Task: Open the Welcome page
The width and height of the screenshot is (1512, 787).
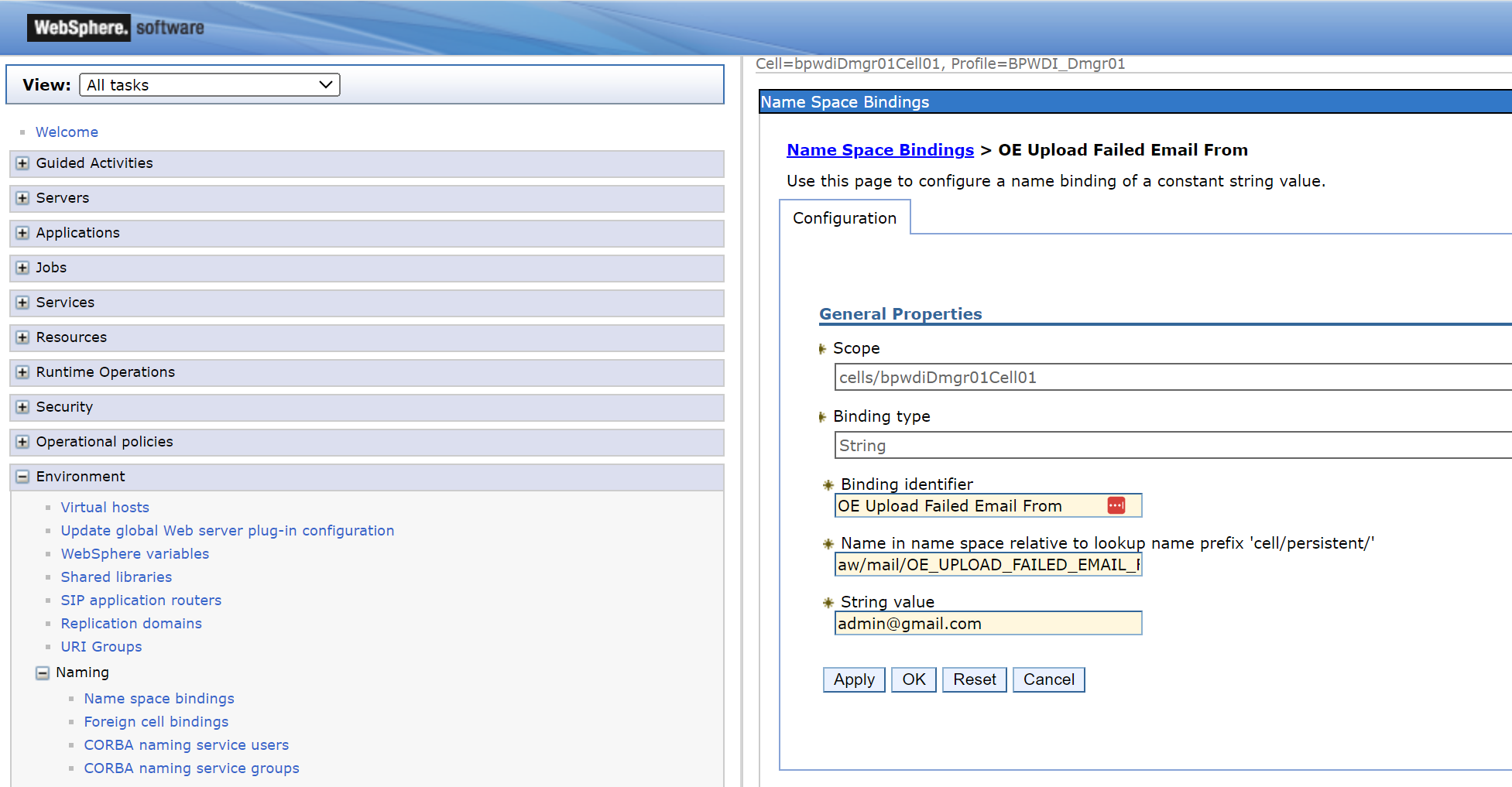Action: pyautogui.click(x=67, y=132)
